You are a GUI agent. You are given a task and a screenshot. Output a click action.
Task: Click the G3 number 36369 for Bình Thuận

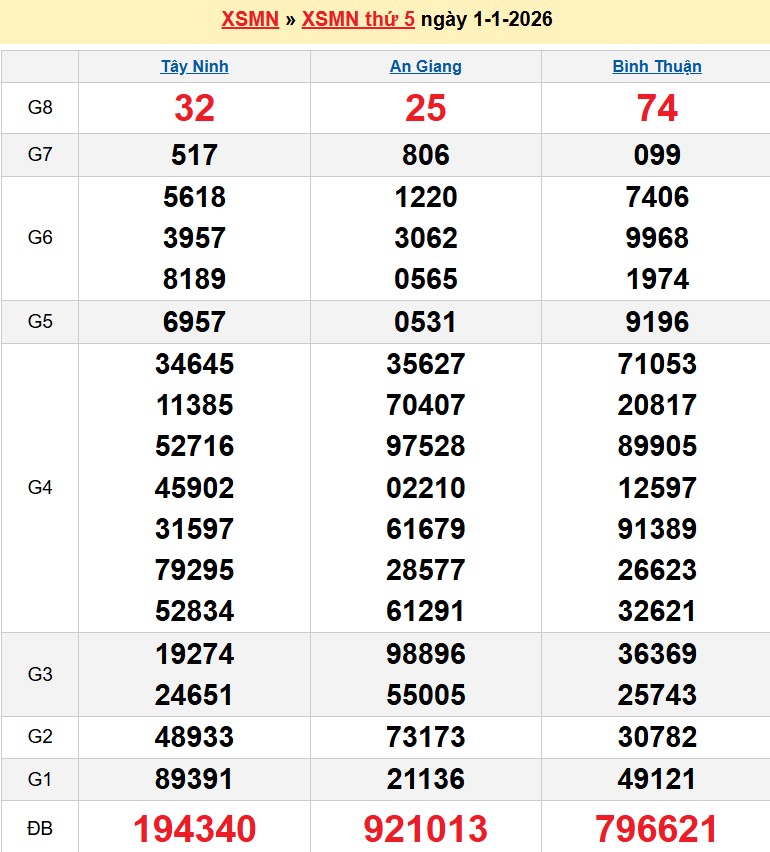(657, 654)
